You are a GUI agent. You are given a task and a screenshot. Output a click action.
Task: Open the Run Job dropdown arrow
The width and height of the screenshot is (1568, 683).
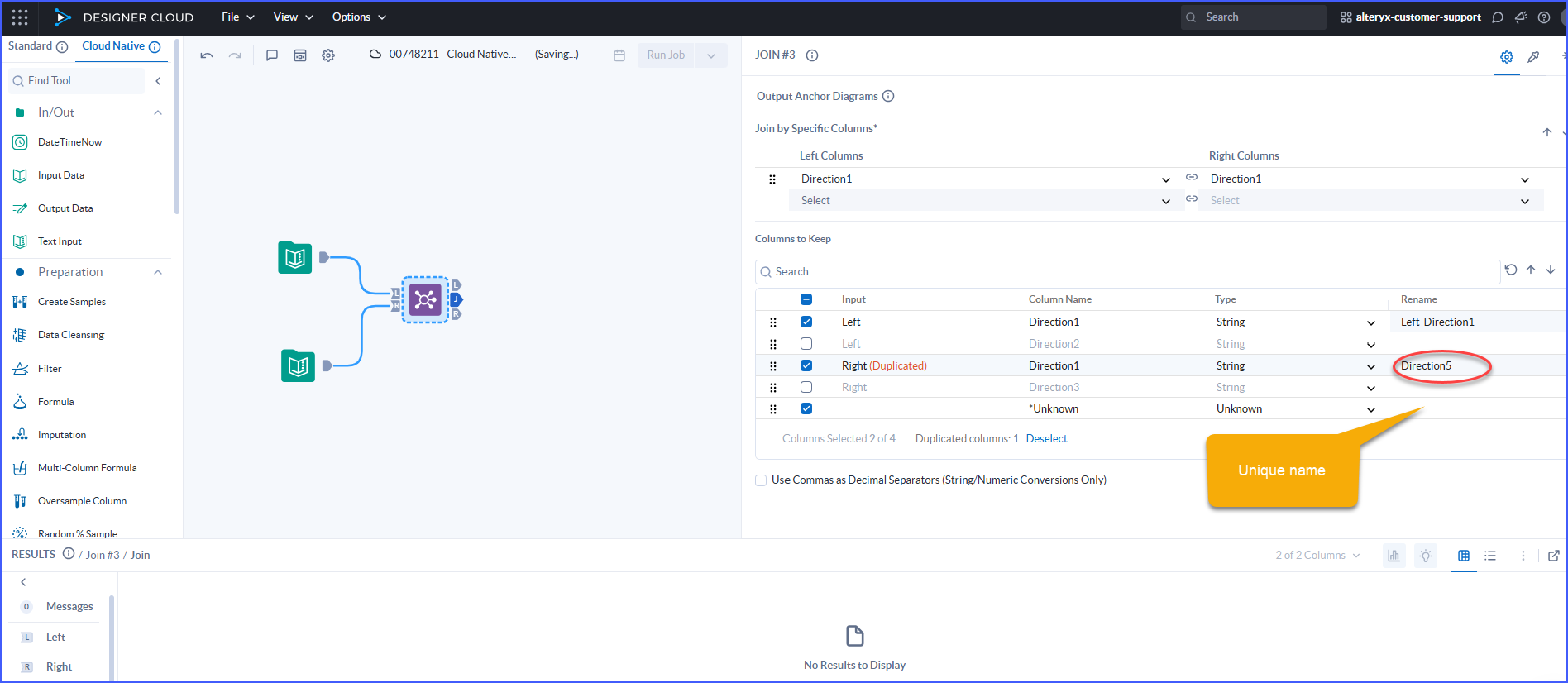pos(711,55)
